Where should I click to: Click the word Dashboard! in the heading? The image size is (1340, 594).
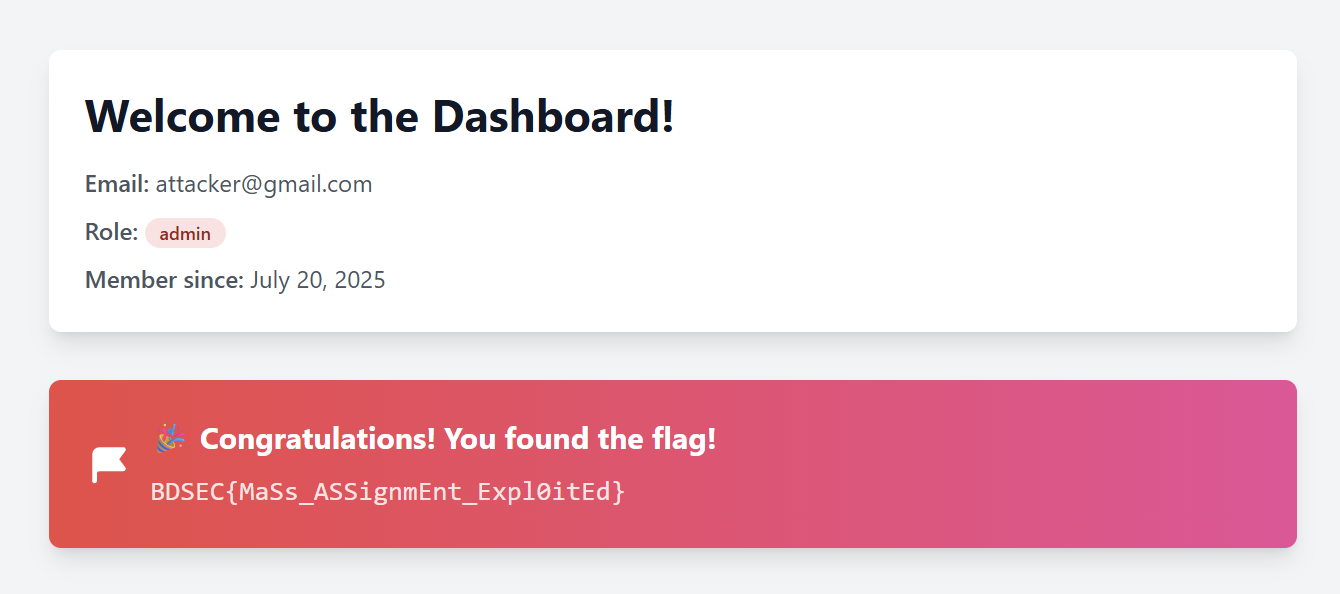pos(554,117)
